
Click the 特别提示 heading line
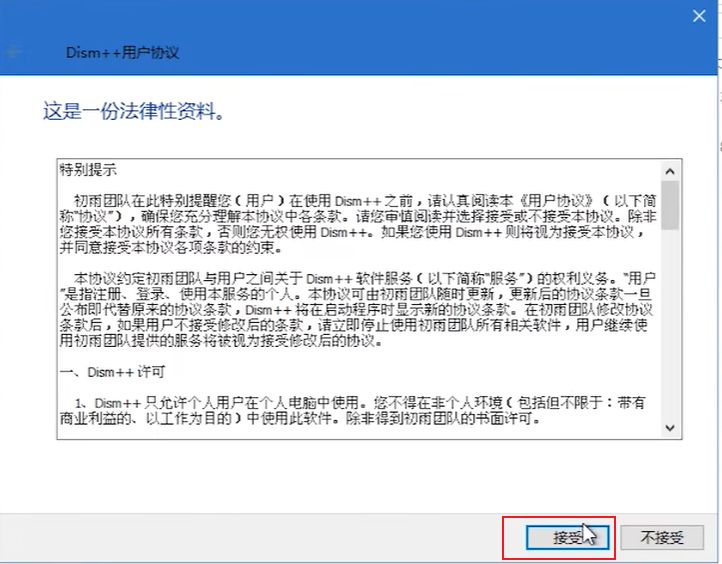pos(88,168)
